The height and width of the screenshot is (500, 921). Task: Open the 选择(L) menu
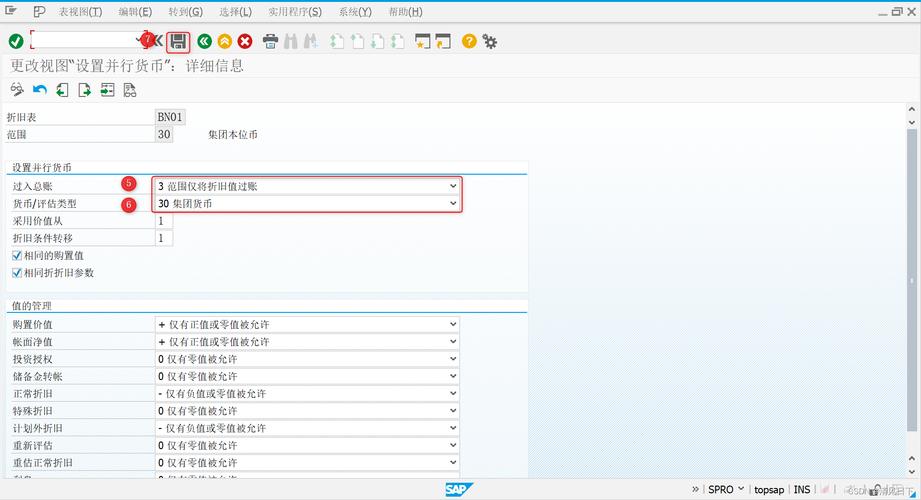[236, 12]
